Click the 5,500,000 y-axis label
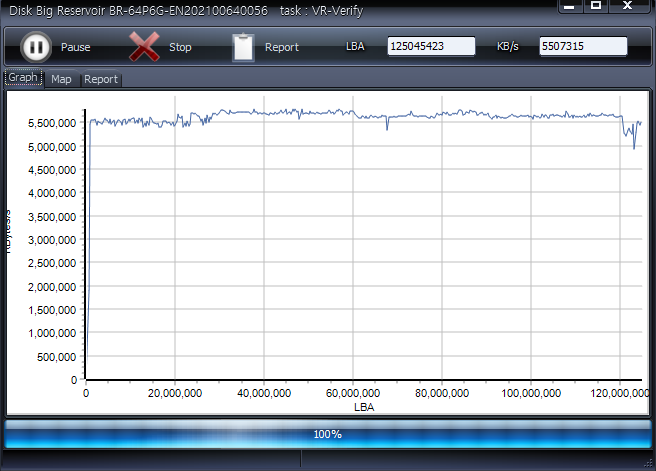The width and height of the screenshot is (656, 471). 48,123
